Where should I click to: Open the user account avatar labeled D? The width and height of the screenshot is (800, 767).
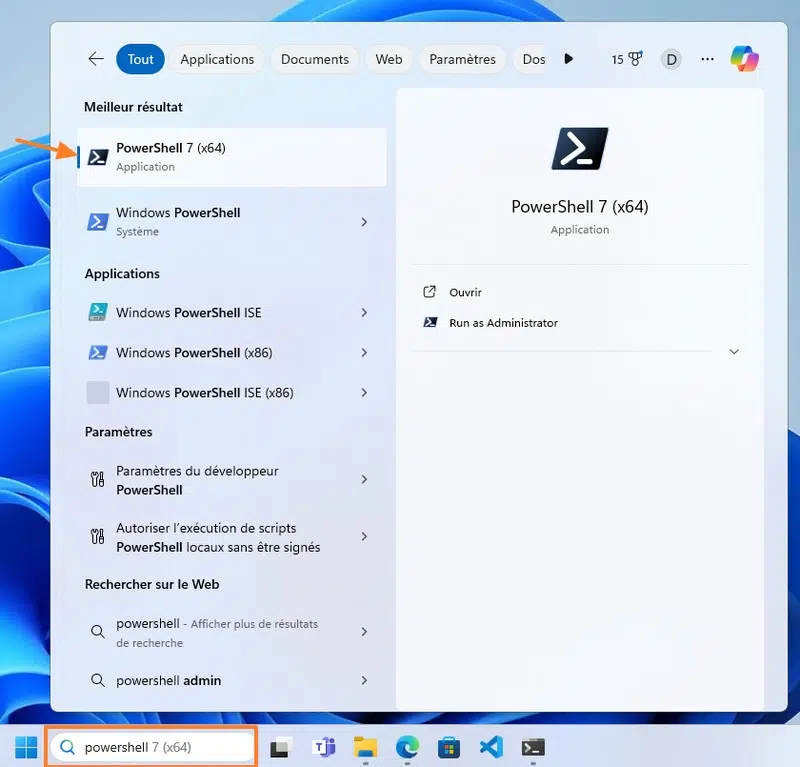tap(671, 59)
